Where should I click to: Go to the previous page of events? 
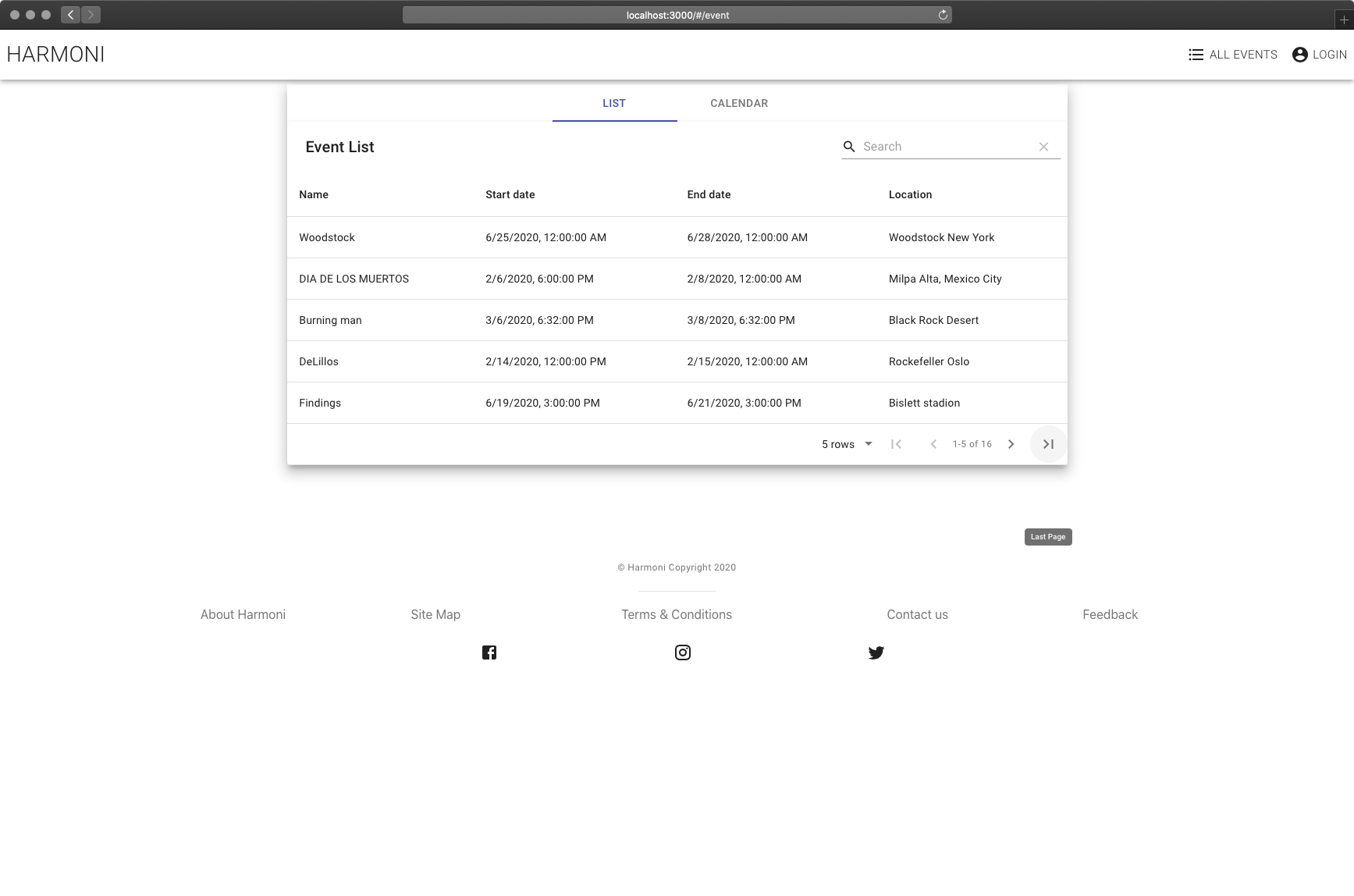pyautogui.click(x=933, y=444)
